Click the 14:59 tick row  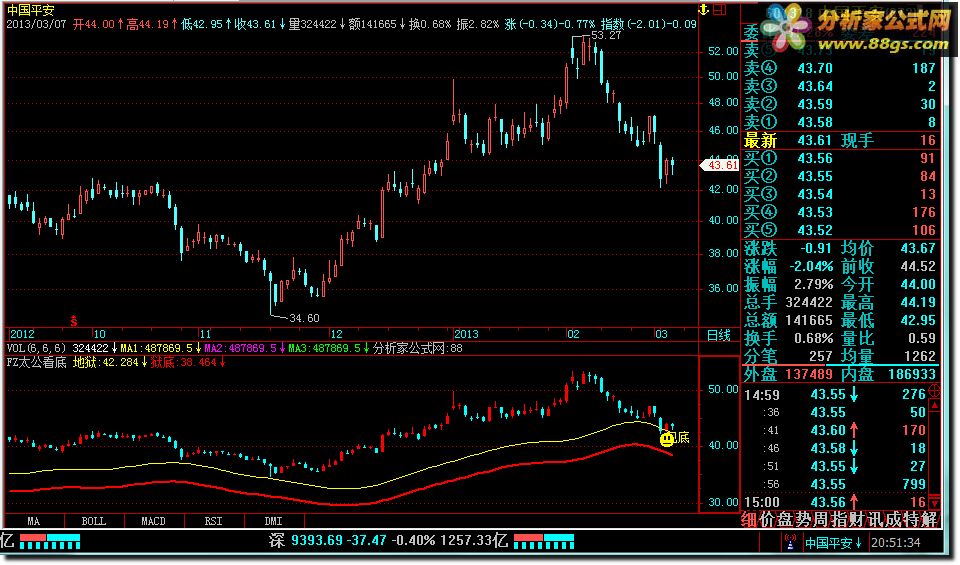(835, 395)
